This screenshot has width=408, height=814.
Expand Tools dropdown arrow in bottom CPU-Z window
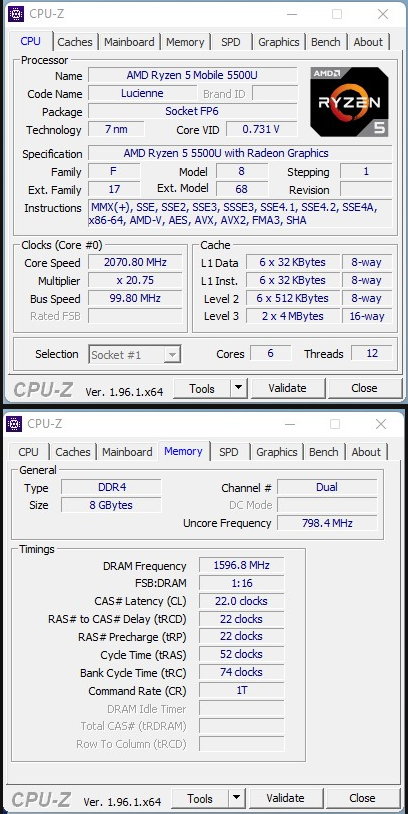pos(236,798)
